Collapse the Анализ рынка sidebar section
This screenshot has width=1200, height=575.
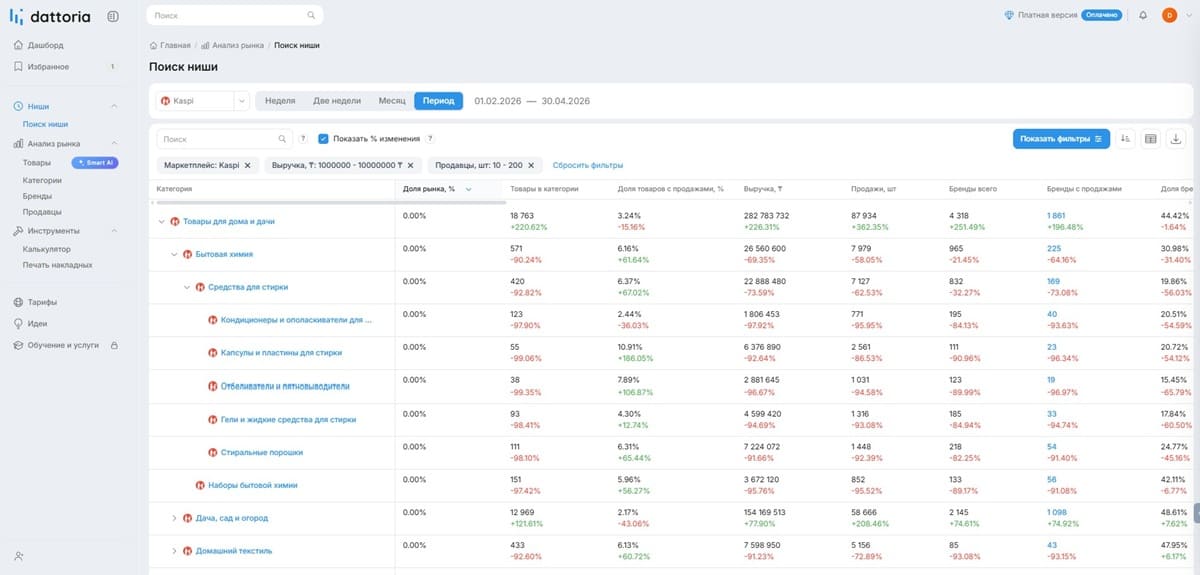coord(113,143)
